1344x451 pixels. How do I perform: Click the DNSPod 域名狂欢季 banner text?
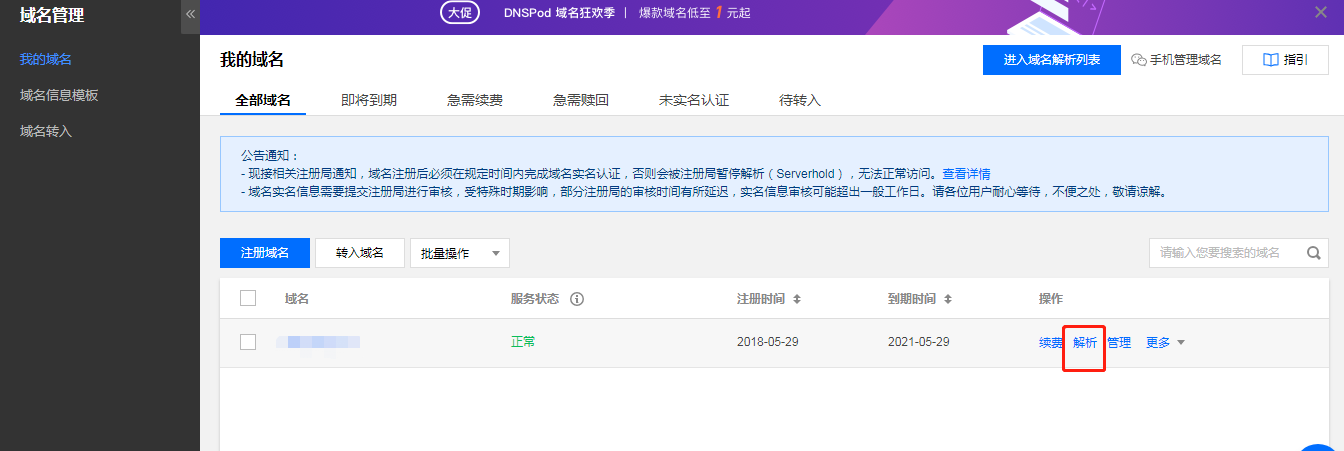[558, 12]
